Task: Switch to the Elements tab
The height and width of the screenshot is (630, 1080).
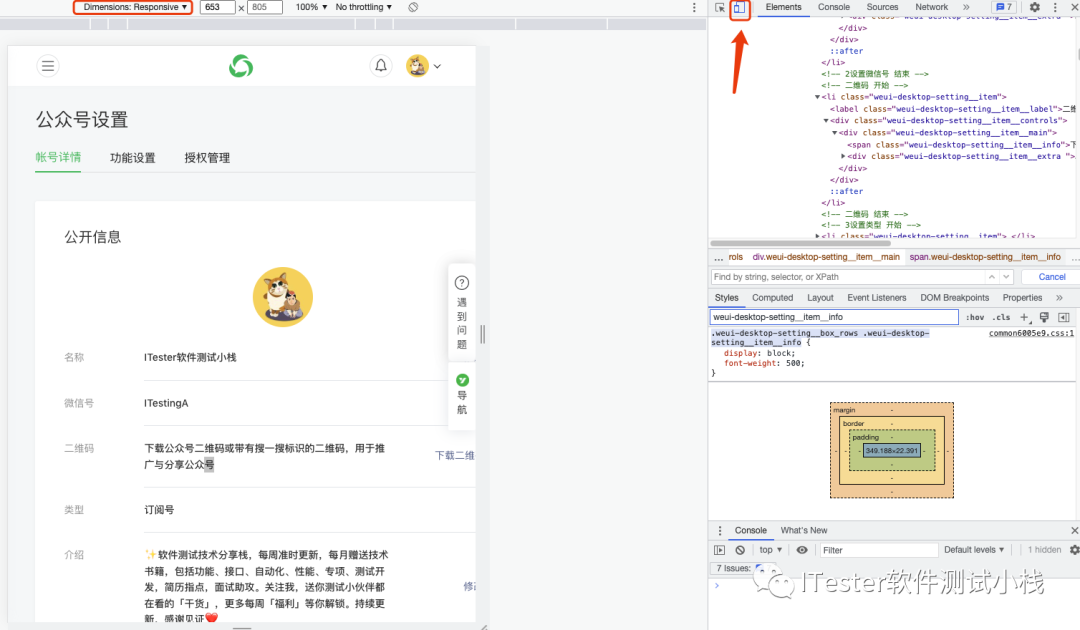Action: click(783, 7)
